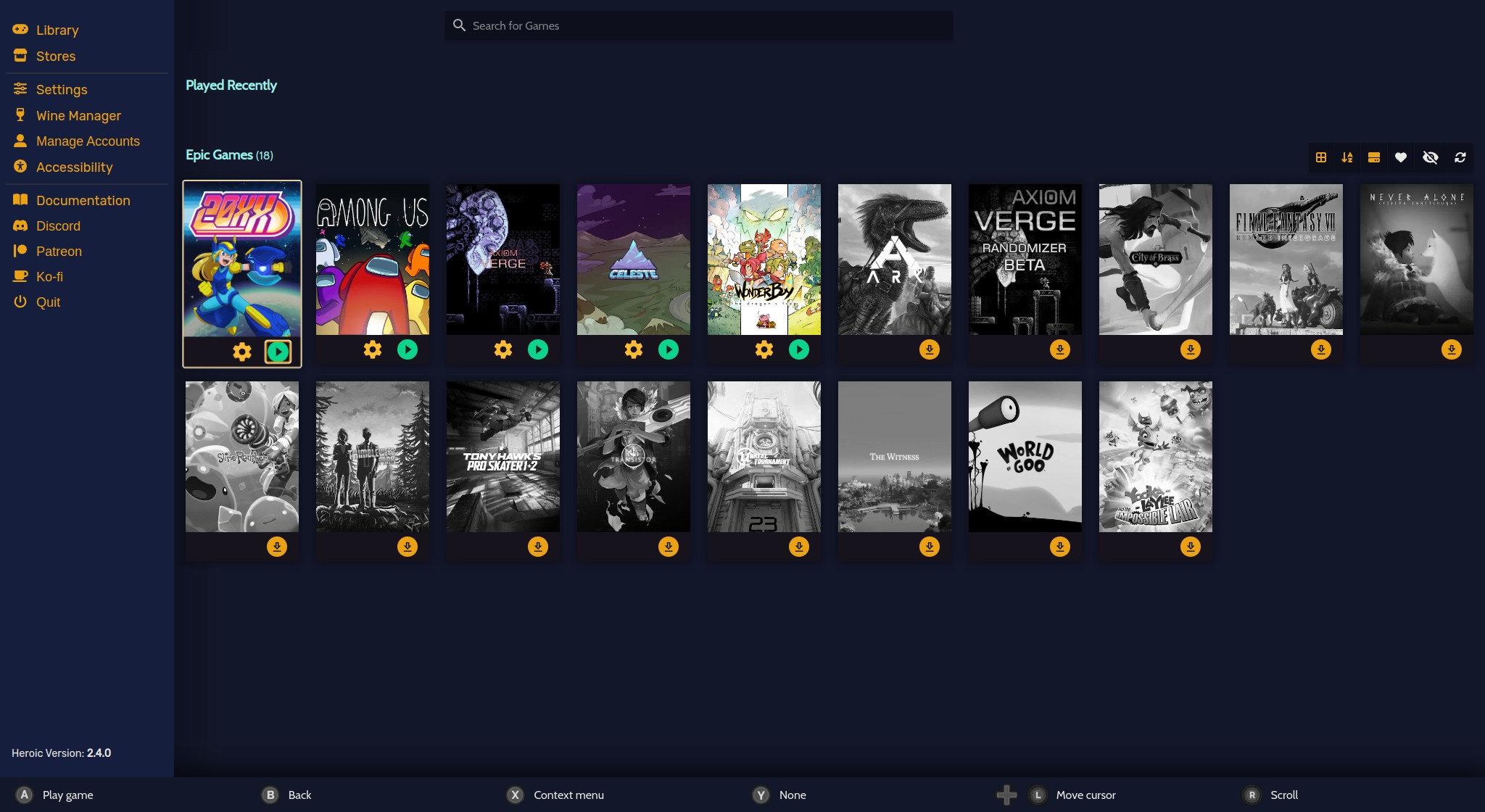Open Unreal Tournament cover
1485x812 pixels.
[764, 457]
